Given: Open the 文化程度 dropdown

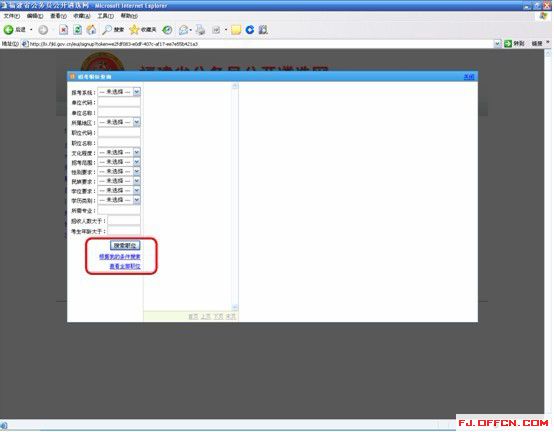Looking at the screenshot, I should click(x=119, y=152).
